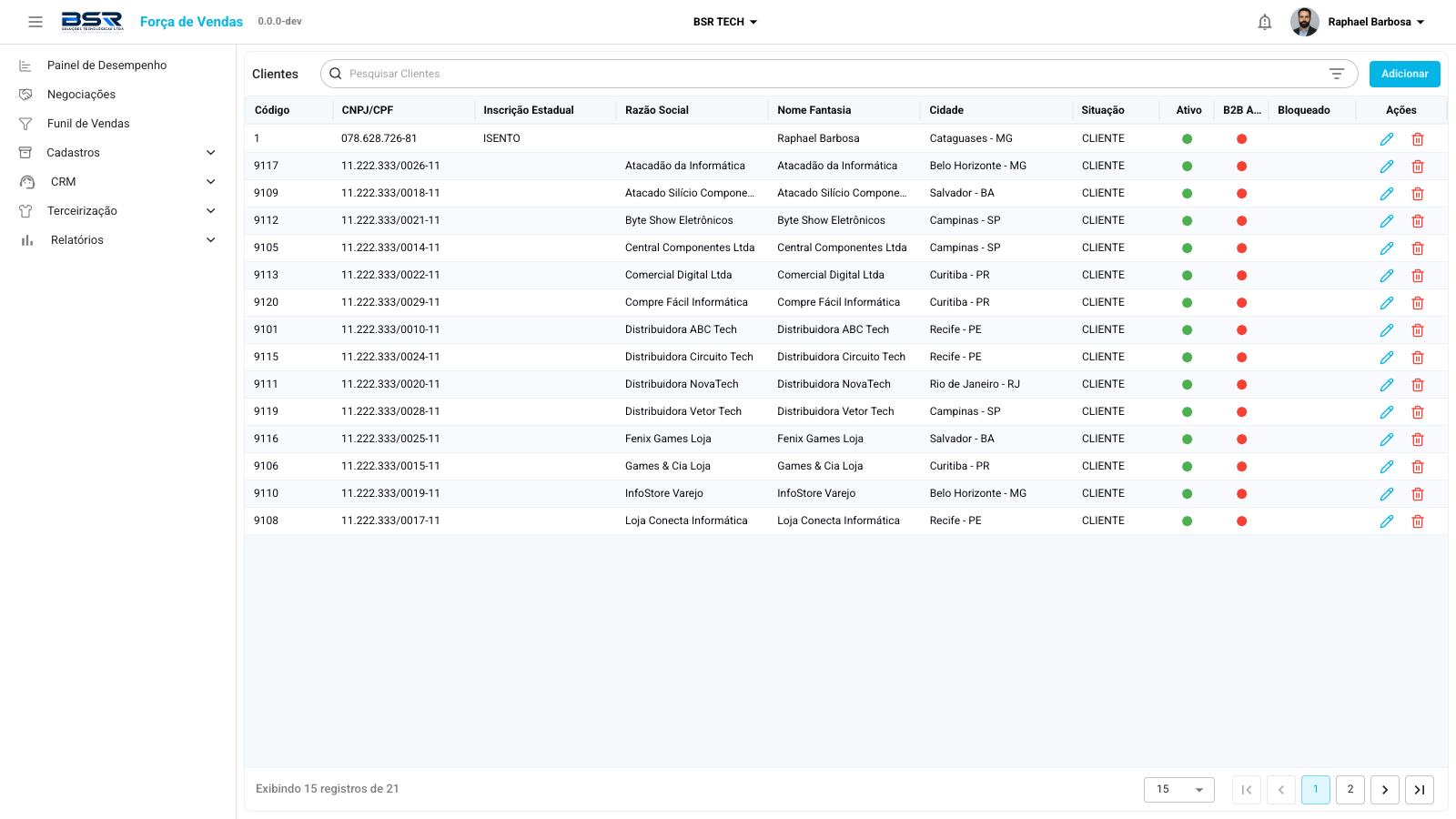This screenshot has width=1456, height=819.
Task: Jump to the last page
Action: tap(1420, 790)
